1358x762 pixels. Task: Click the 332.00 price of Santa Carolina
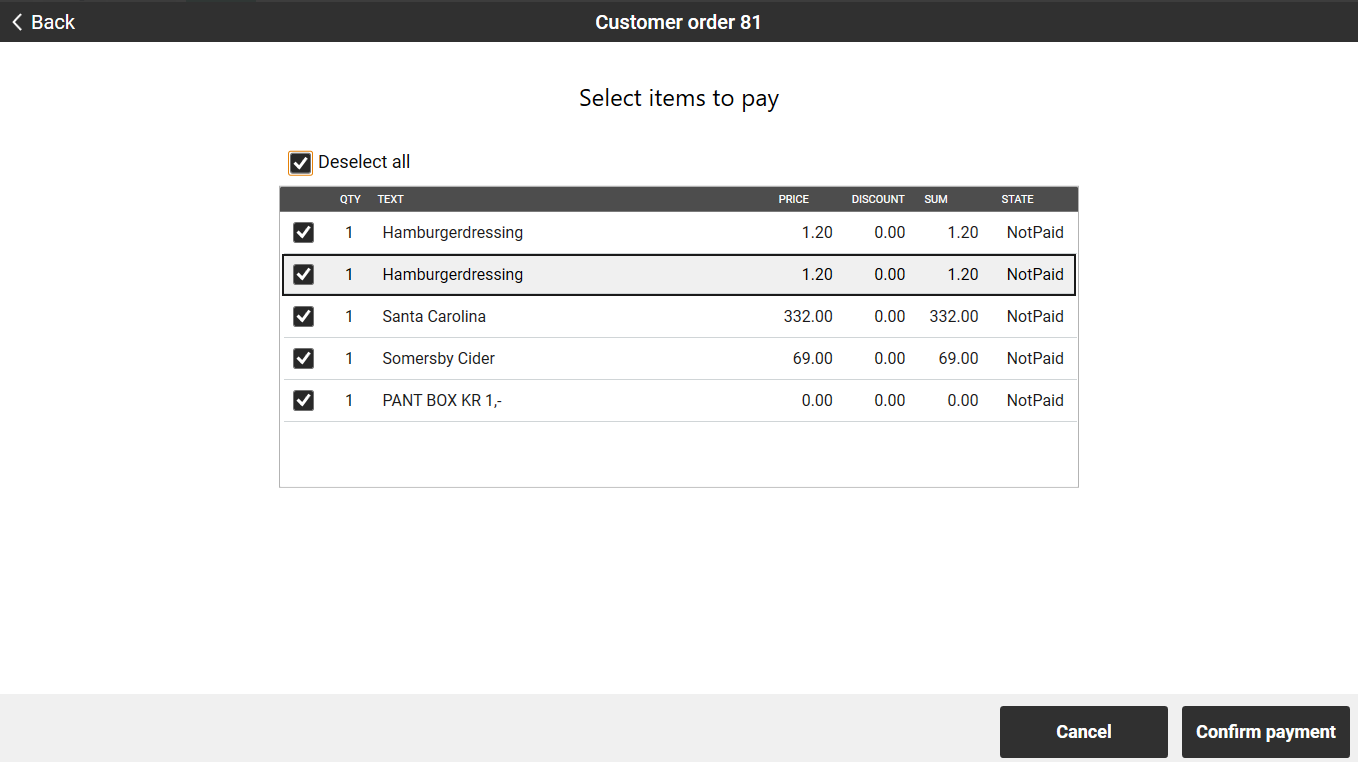(808, 317)
